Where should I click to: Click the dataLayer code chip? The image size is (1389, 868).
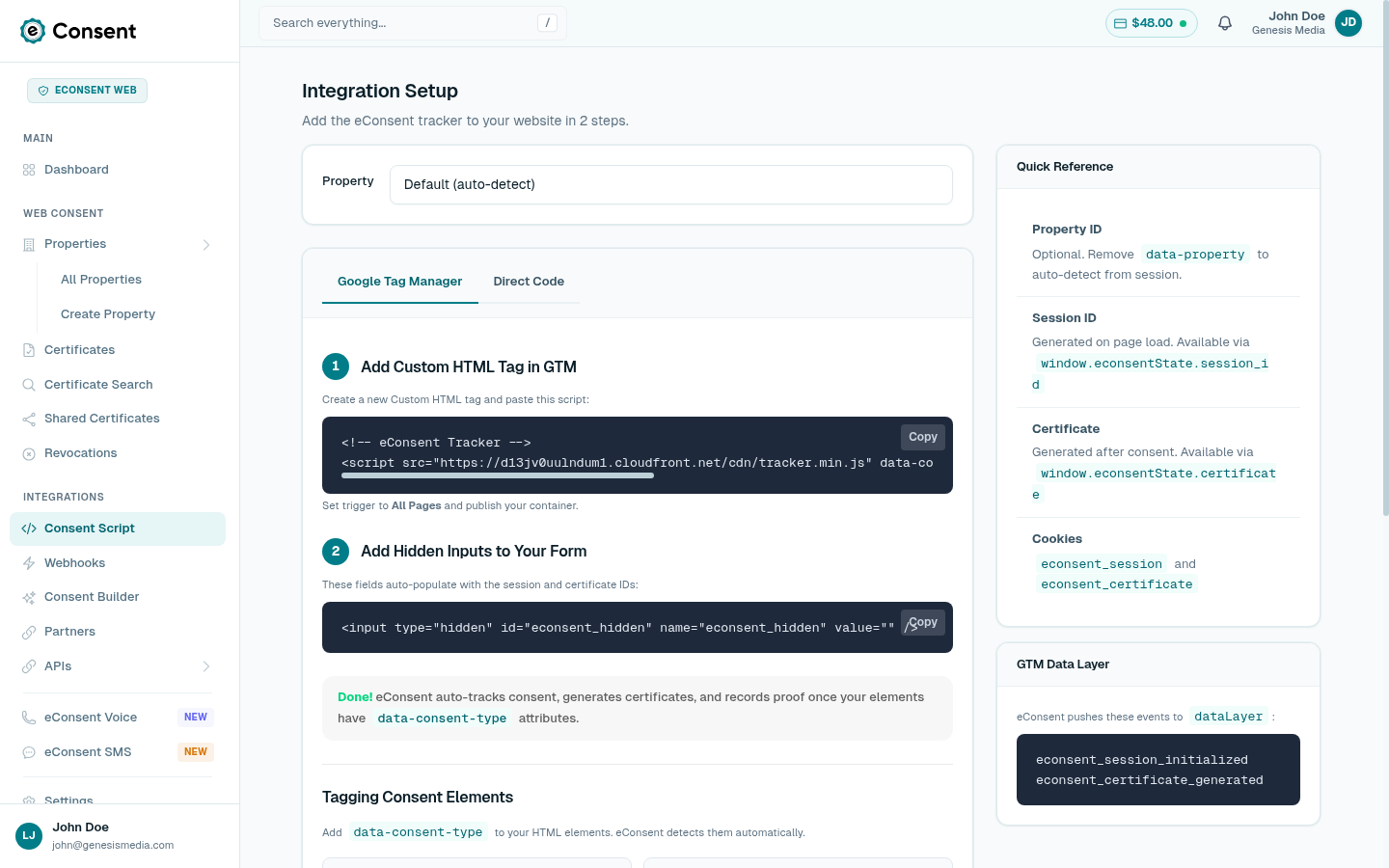pyautogui.click(x=1228, y=717)
